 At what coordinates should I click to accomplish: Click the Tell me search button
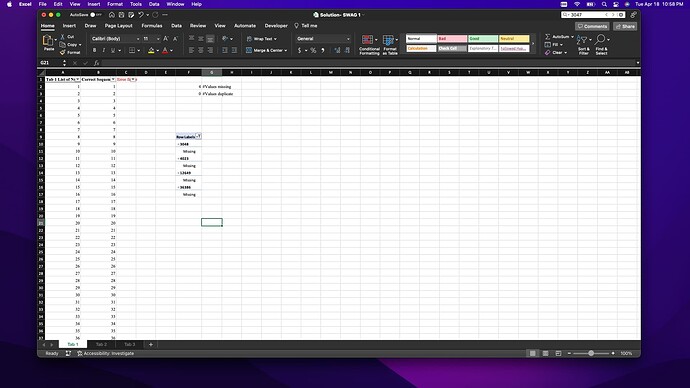click(x=306, y=26)
